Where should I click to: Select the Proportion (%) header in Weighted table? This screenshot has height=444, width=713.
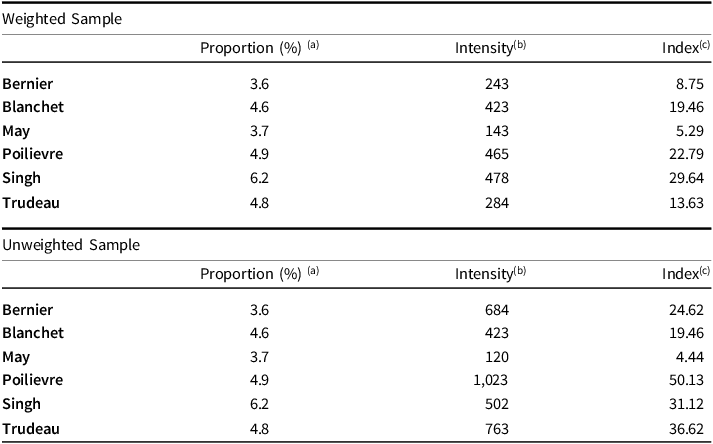[251, 48]
